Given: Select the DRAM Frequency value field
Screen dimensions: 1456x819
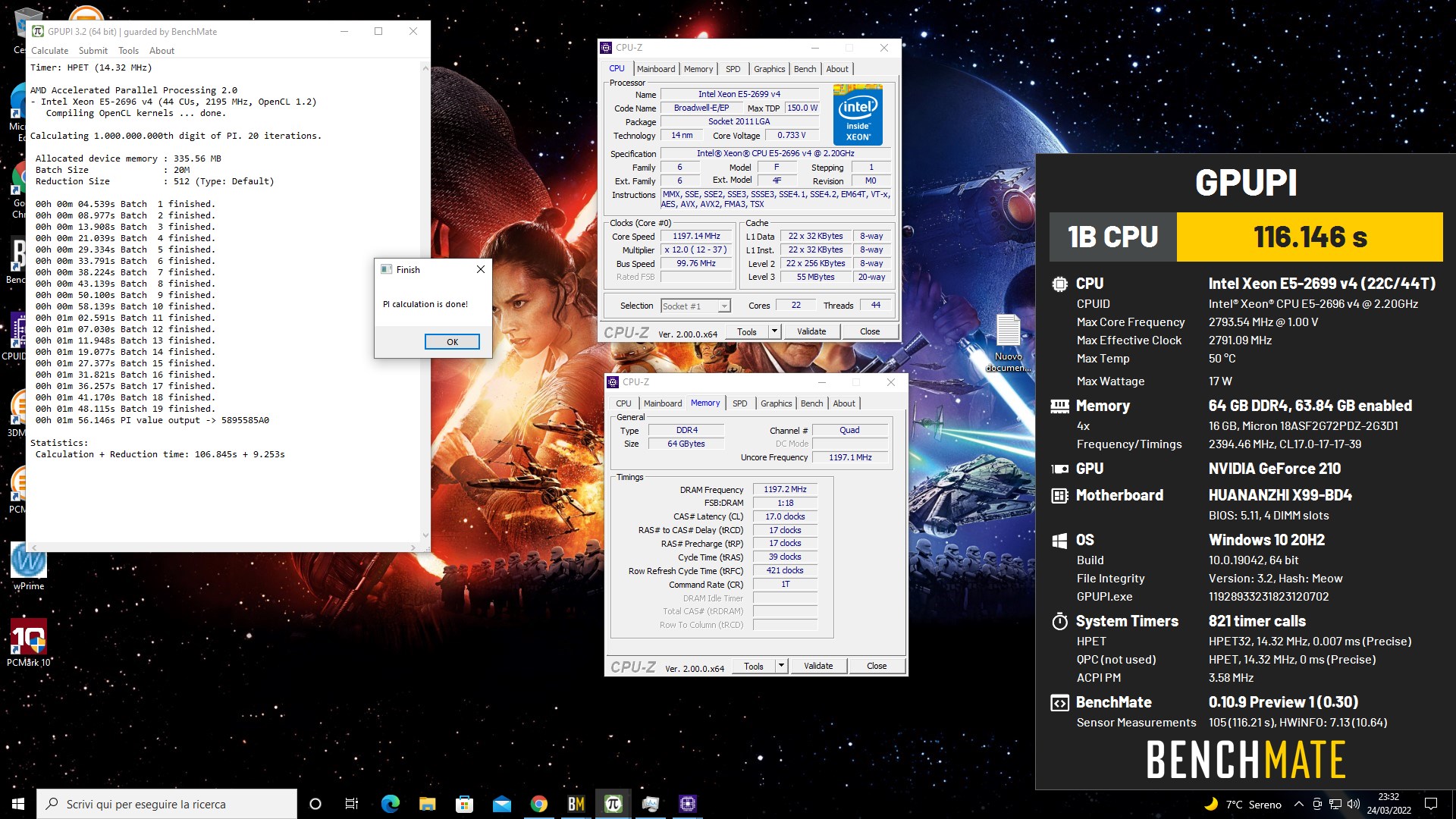Looking at the screenshot, I should pyautogui.click(x=785, y=490).
